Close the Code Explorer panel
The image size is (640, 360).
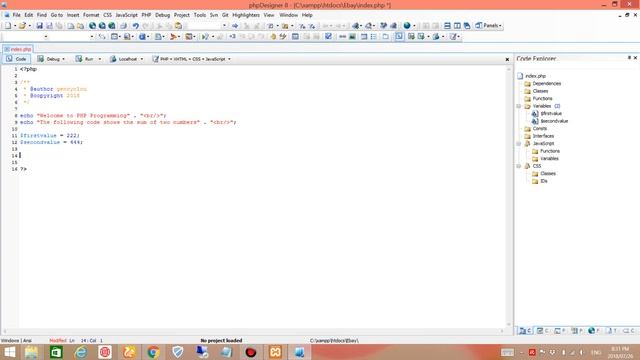(636, 58)
